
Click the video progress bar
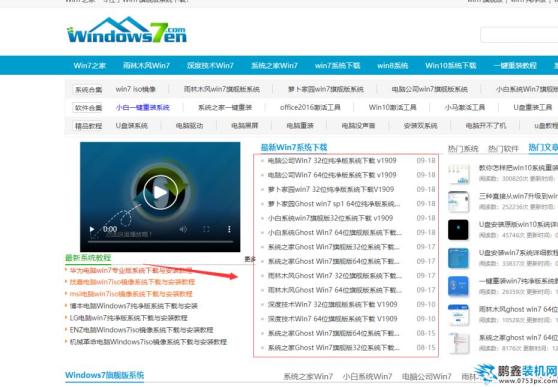click(x=160, y=242)
